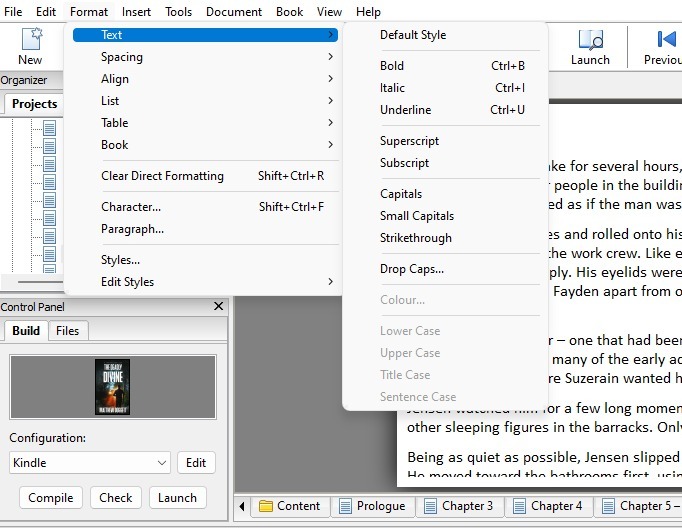The width and height of the screenshot is (682, 528).
Task: Switch to the Chapter 5 tab
Action: tap(639, 506)
